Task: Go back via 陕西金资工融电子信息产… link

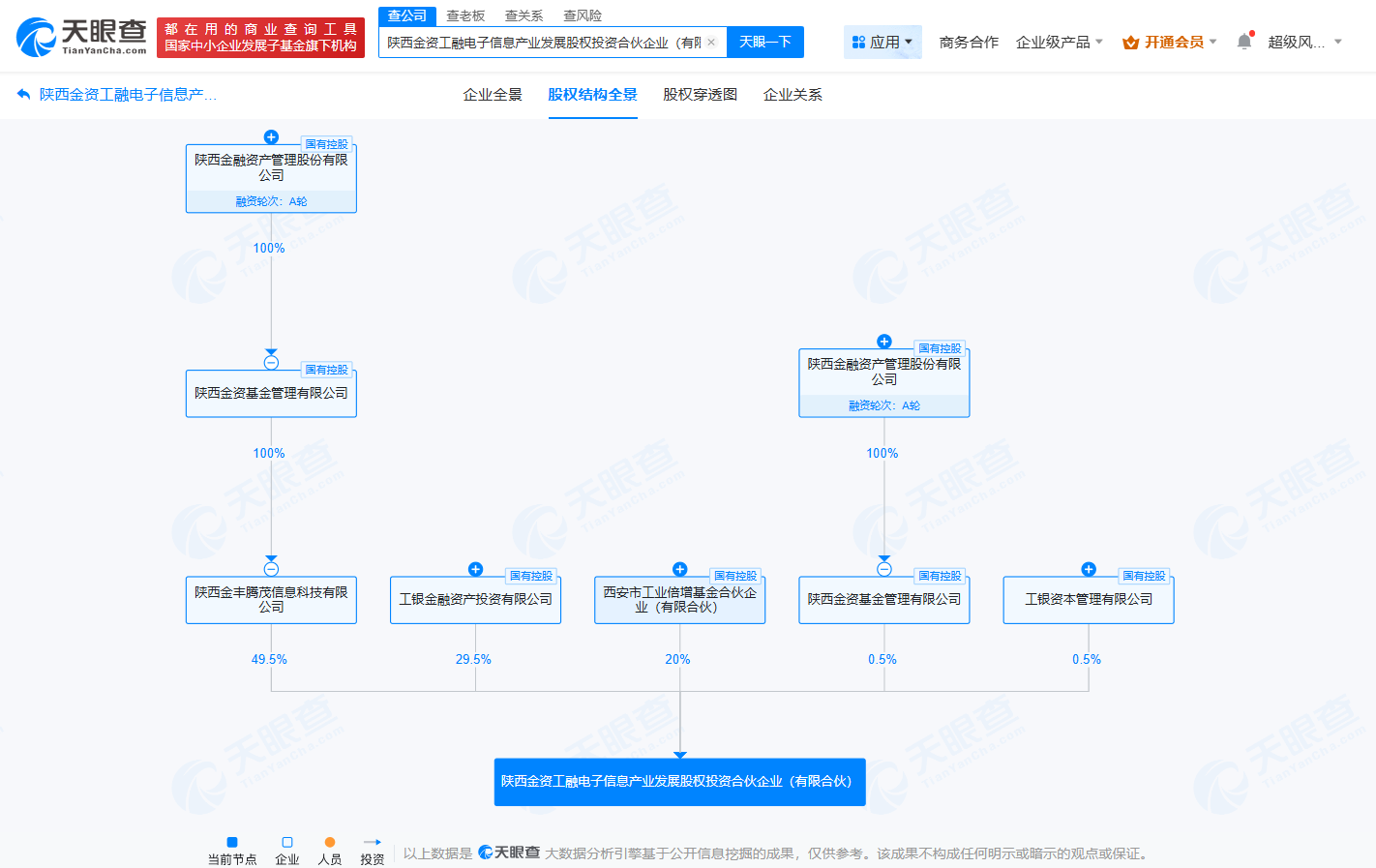Action: (x=128, y=95)
